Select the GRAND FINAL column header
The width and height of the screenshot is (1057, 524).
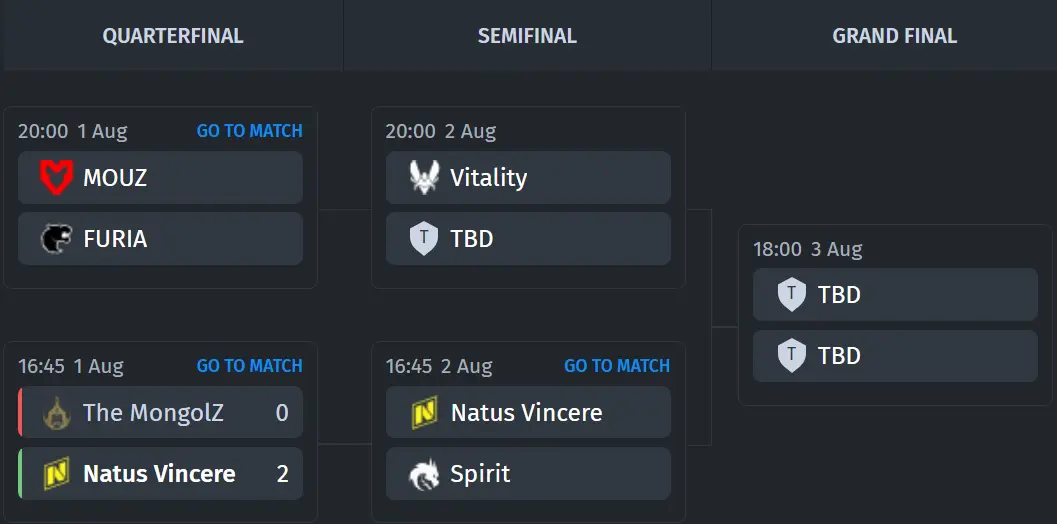click(x=895, y=36)
